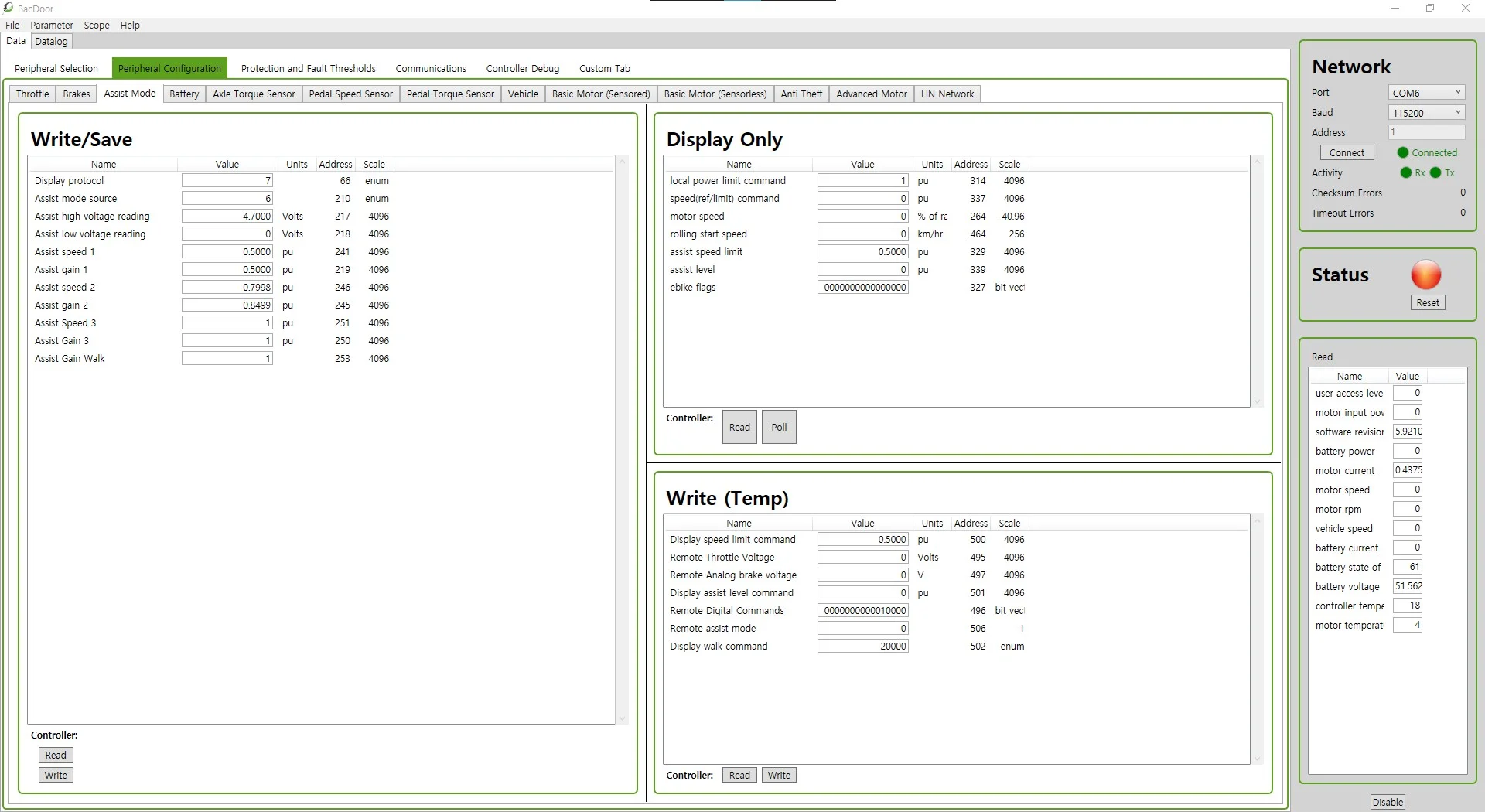Screen dimensions: 1485x812
Task: Click the Reset button in Status panel
Action: pos(1427,303)
